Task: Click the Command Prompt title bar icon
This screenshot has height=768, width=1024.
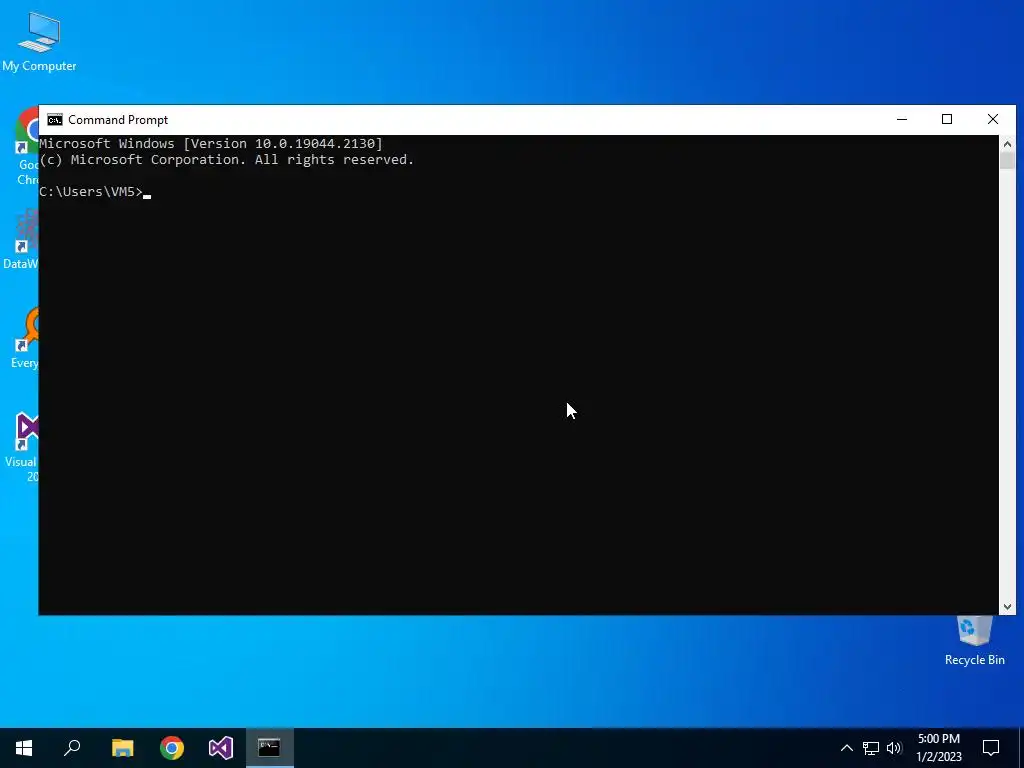Action: coord(55,120)
